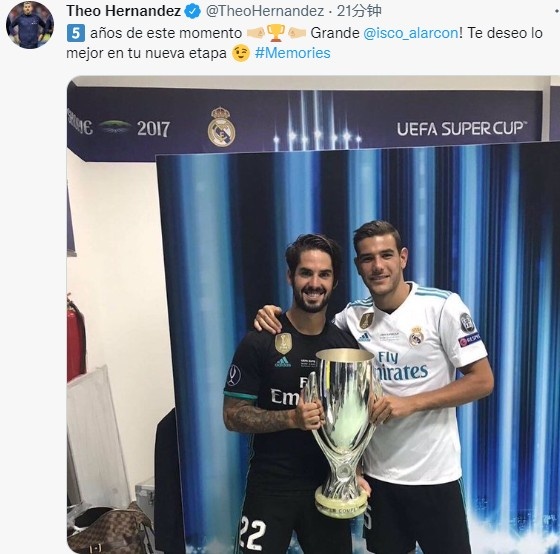Click 'Te deseo lo' in the tweet body
The width and height of the screenshot is (560, 554).
[505, 33]
